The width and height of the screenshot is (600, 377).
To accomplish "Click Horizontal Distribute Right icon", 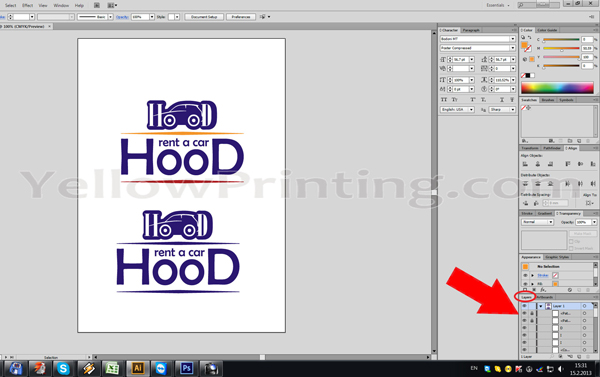I will pos(593,184).
